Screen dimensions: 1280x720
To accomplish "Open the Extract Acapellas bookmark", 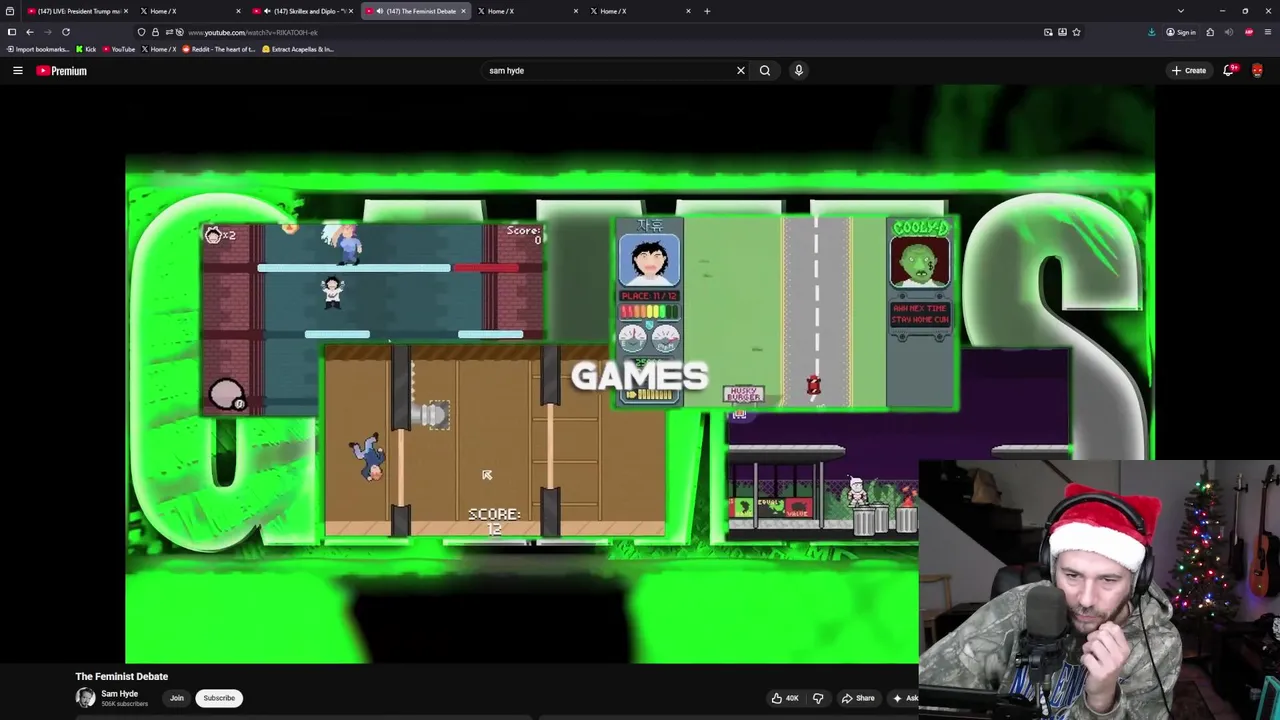I will click(298, 49).
